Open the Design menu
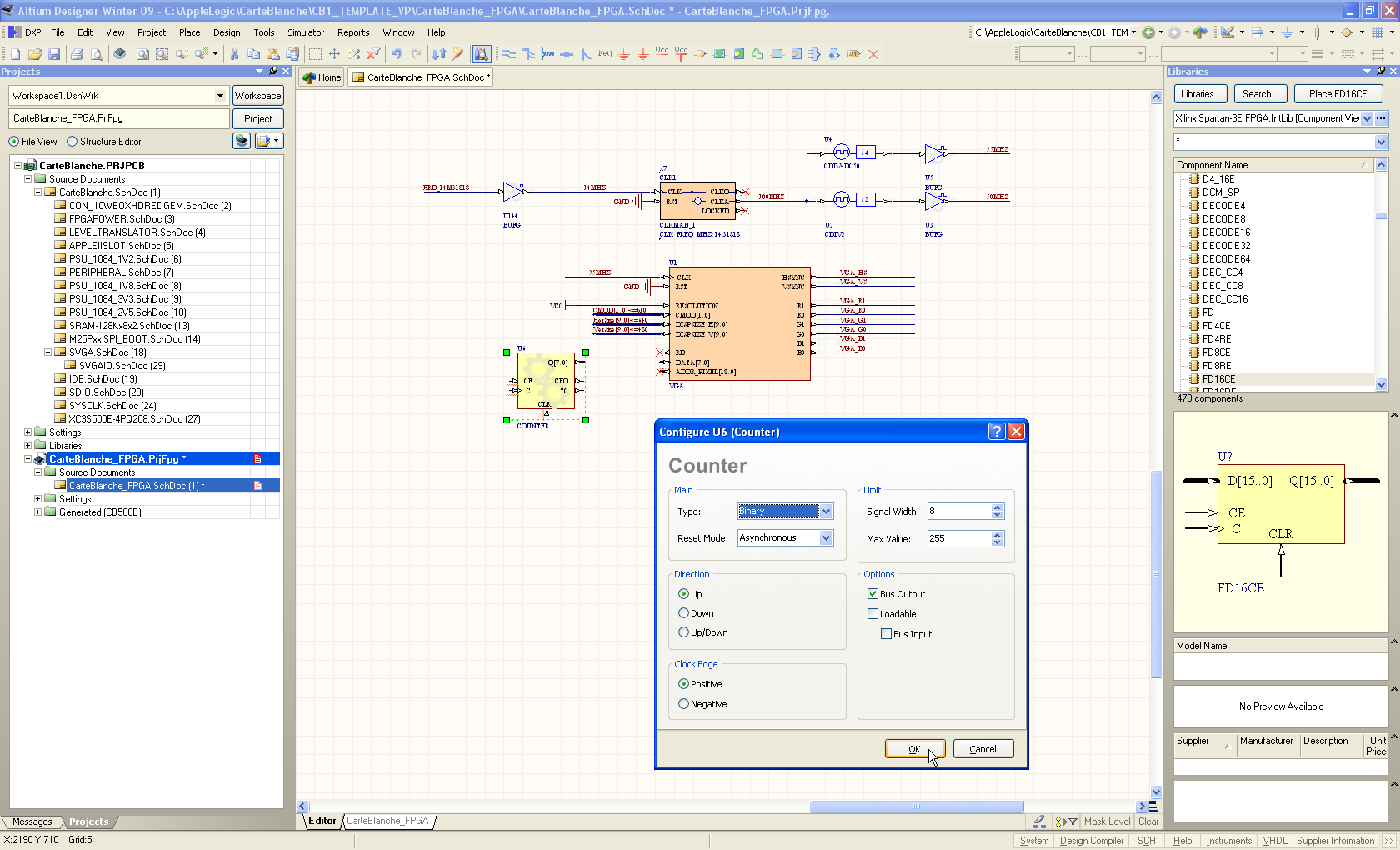This screenshot has height=850, width=1400. coord(226,32)
